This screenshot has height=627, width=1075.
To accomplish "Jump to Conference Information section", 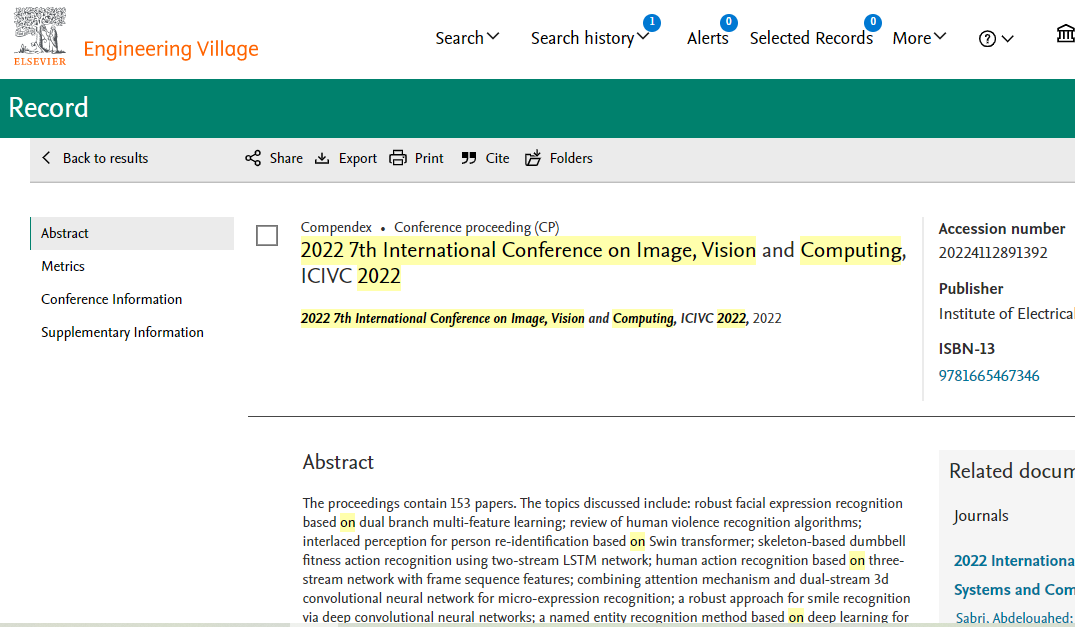I will (x=112, y=299).
